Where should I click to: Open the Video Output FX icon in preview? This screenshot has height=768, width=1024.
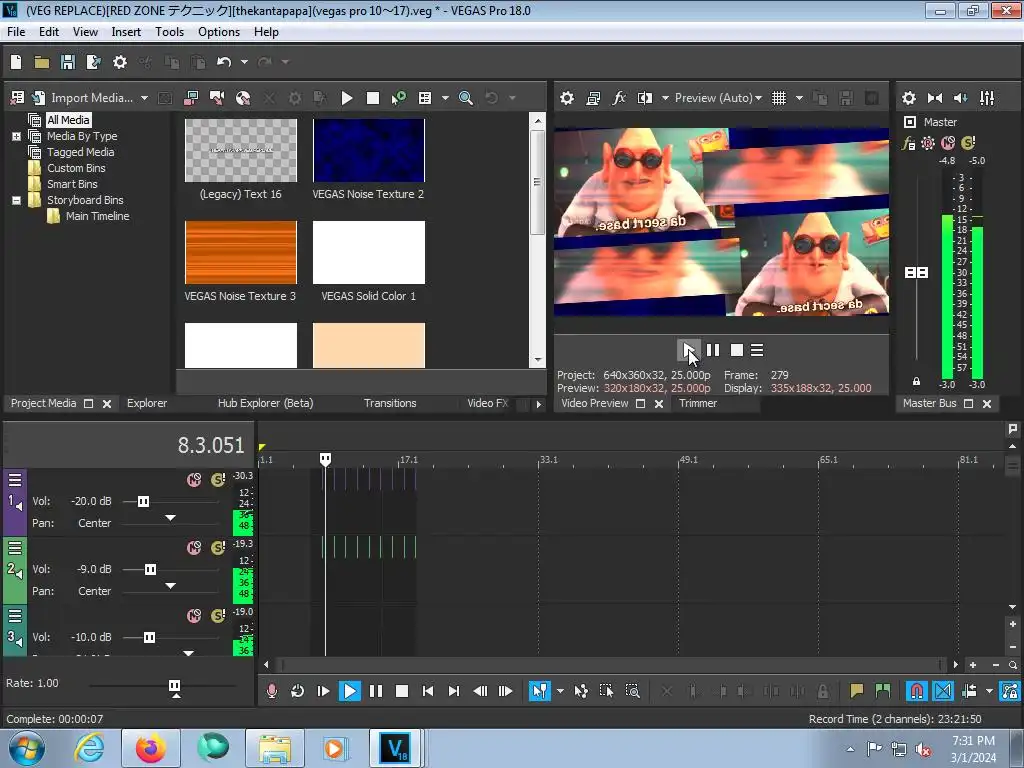[619, 98]
